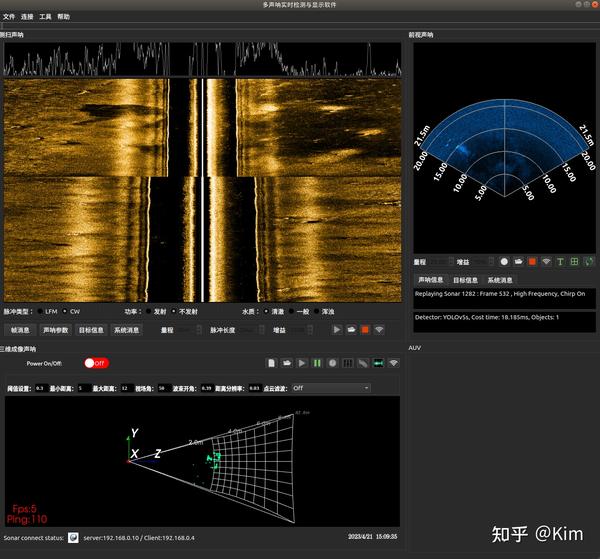Click the 最大距离 input field
The image size is (600, 559).
click(x=126, y=388)
